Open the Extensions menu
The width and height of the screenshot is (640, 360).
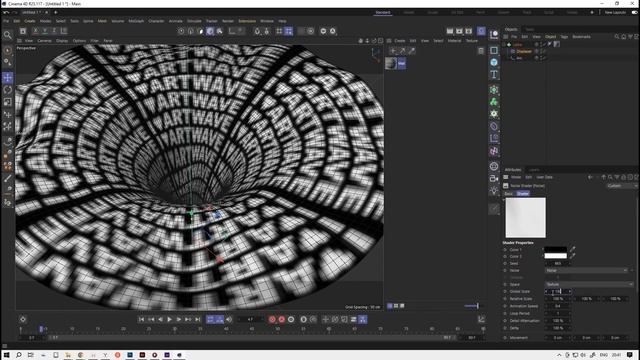point(247,21)
